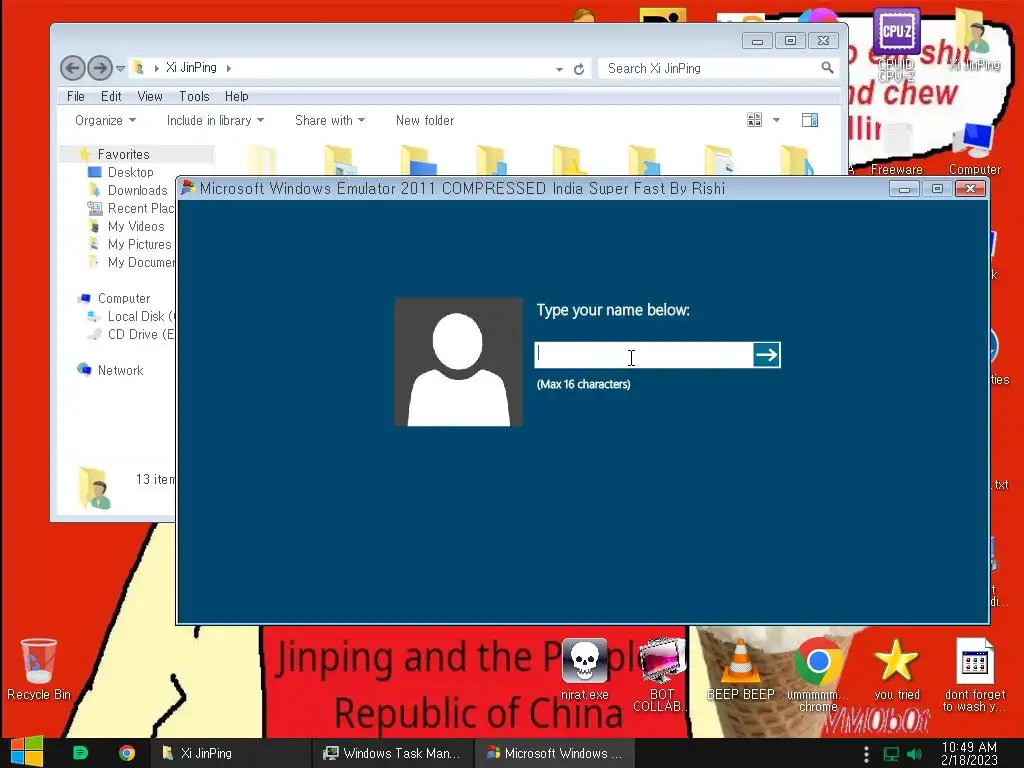1024x768 pixels.
Task: Open Chrome from the taskbar
Action: coord(127,753)
